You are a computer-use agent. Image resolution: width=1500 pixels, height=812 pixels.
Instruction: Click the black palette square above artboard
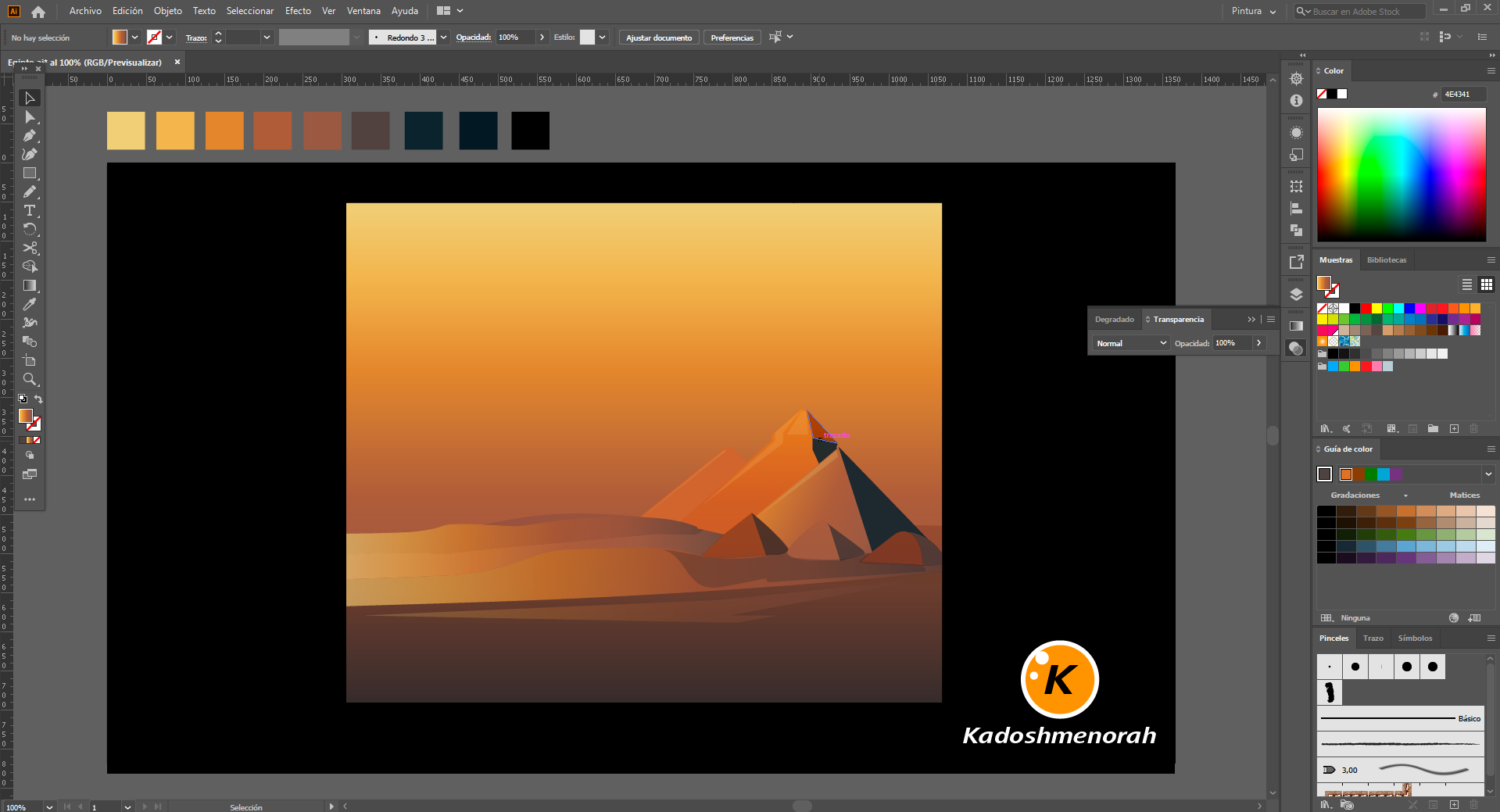click(x=530, y=131)
